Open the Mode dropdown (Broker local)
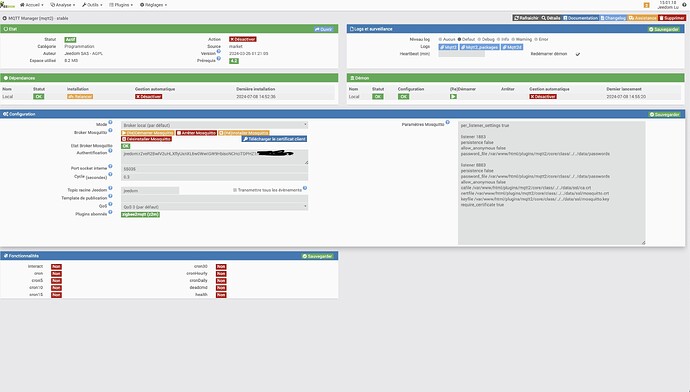 coord(214,125)
